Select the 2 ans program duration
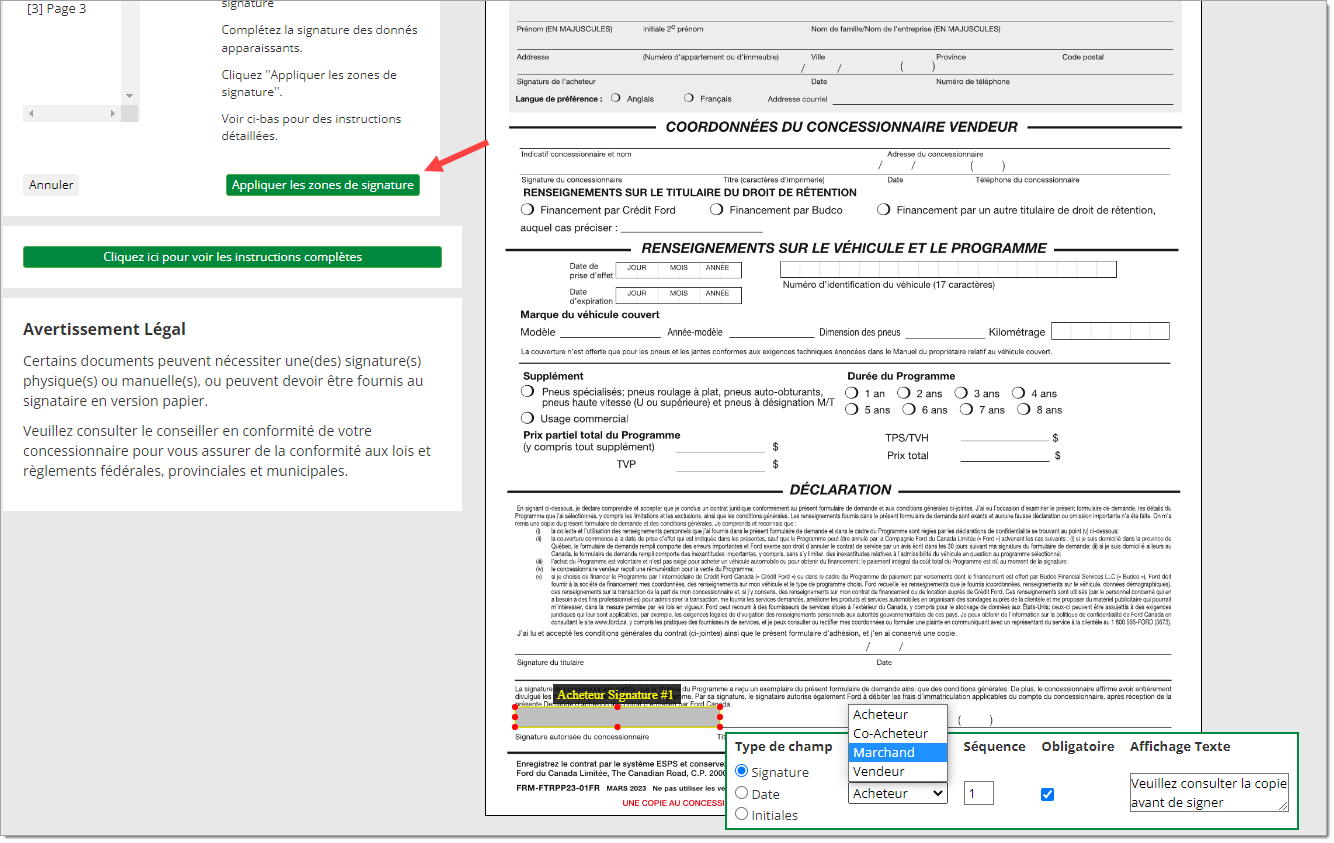 tap(903, 393)
